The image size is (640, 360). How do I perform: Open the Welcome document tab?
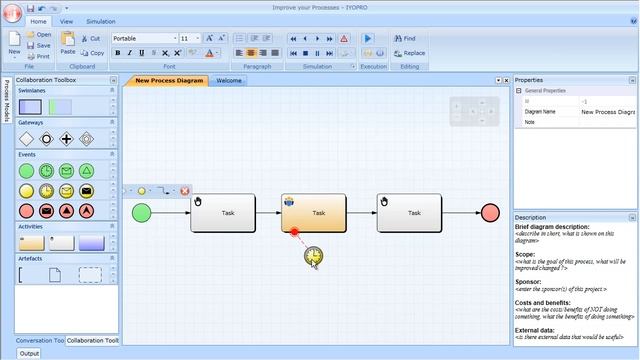pyautogui.click(x=229, y=81)
